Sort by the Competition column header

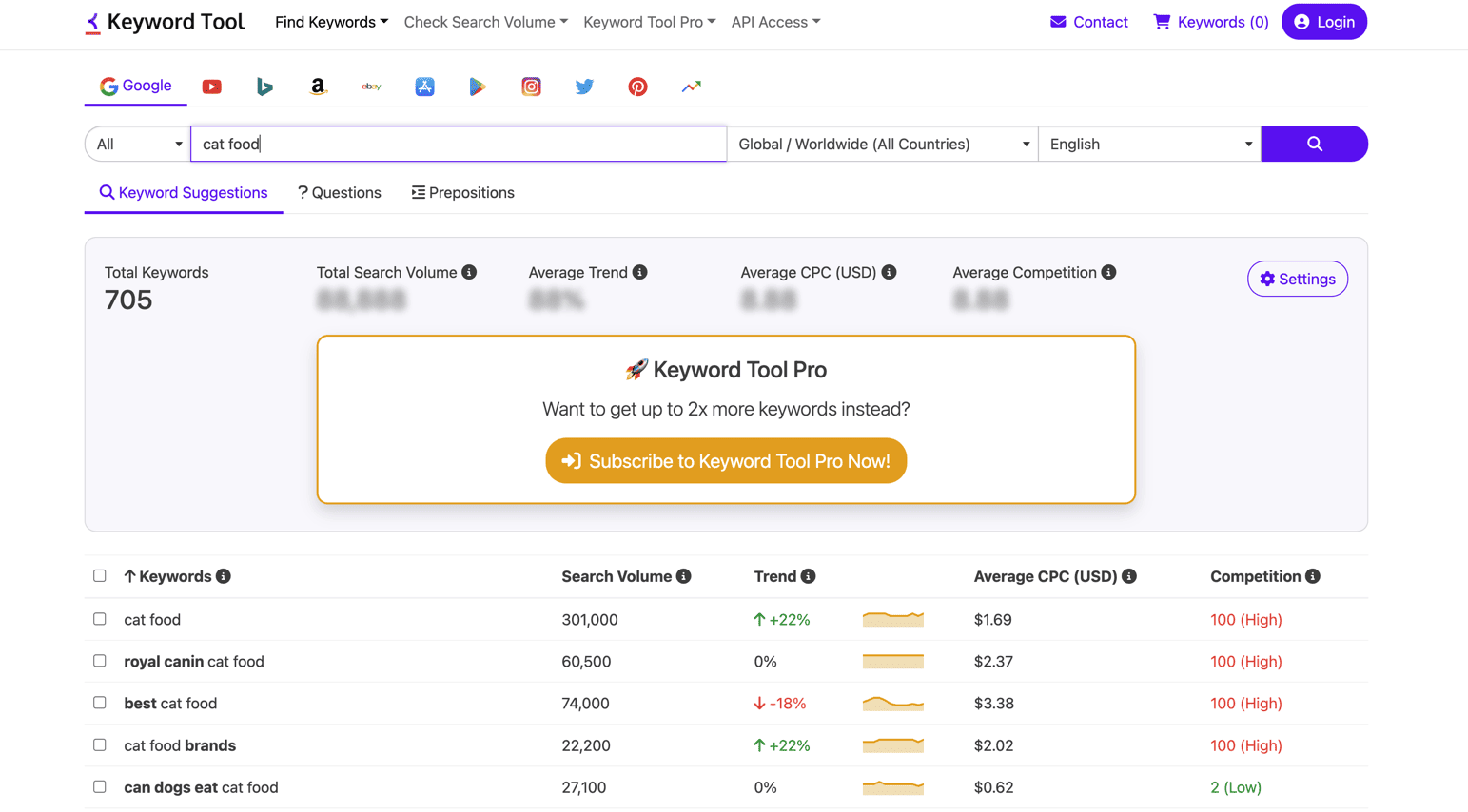[1255, 576]
